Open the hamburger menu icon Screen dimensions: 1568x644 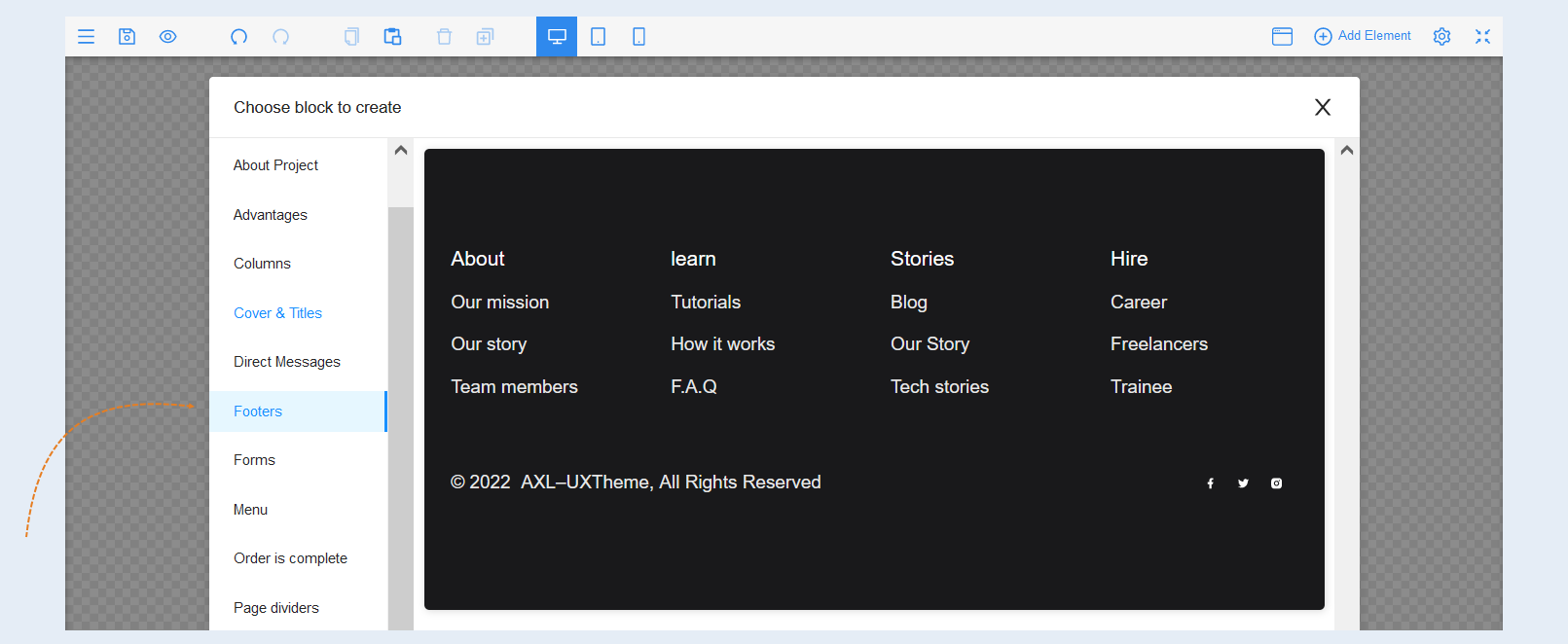pos(87,36)
